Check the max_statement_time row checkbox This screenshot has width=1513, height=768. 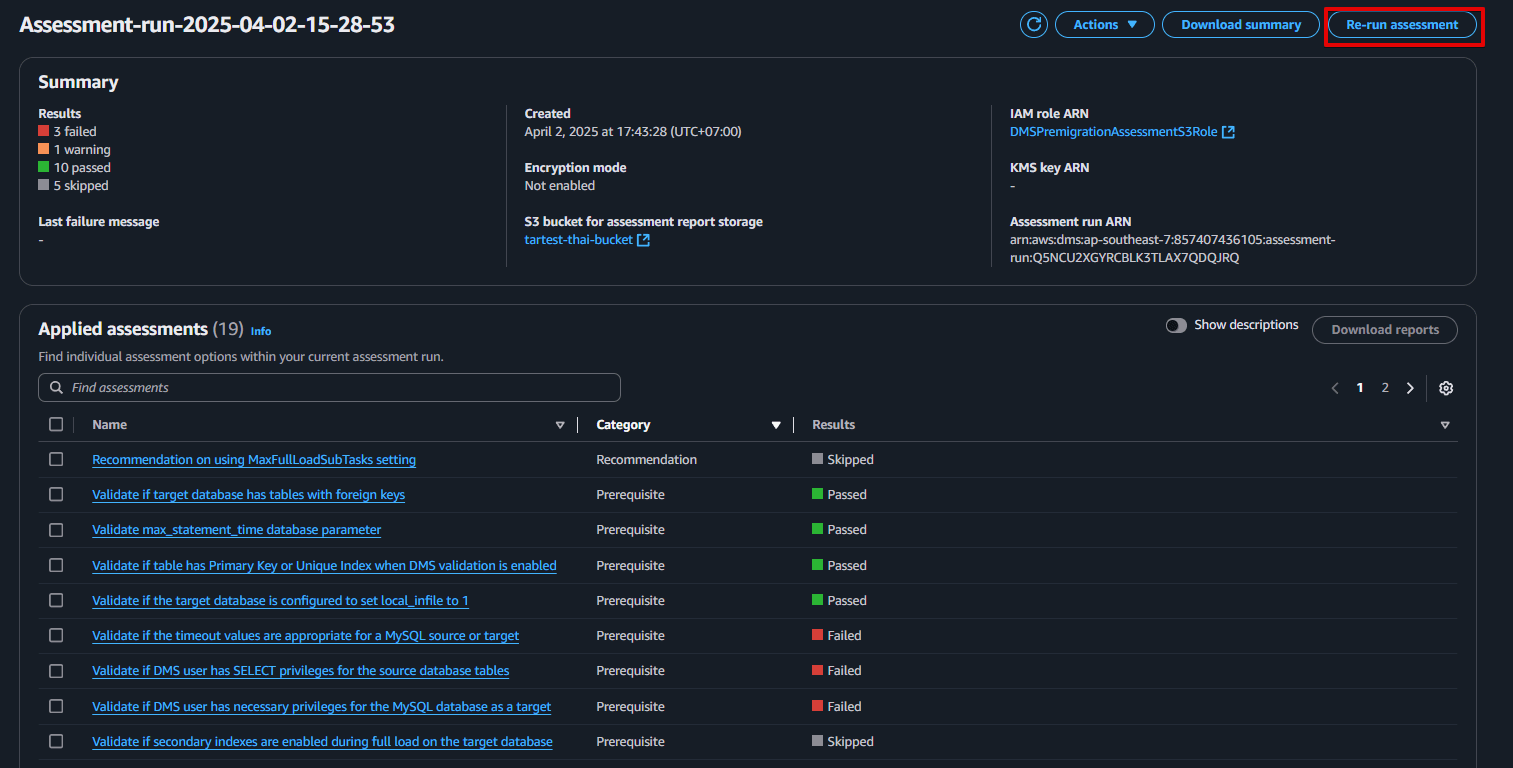pyautogui.click(x=56, y=529)
